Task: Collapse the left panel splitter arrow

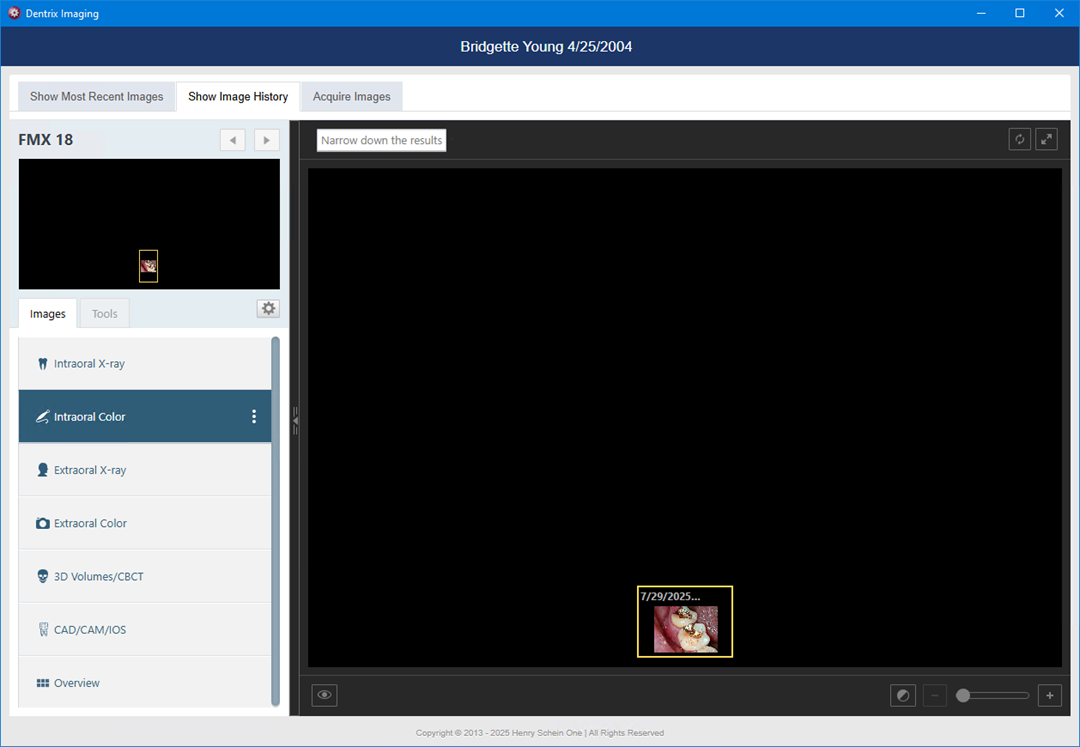Action: coord(295,419)
